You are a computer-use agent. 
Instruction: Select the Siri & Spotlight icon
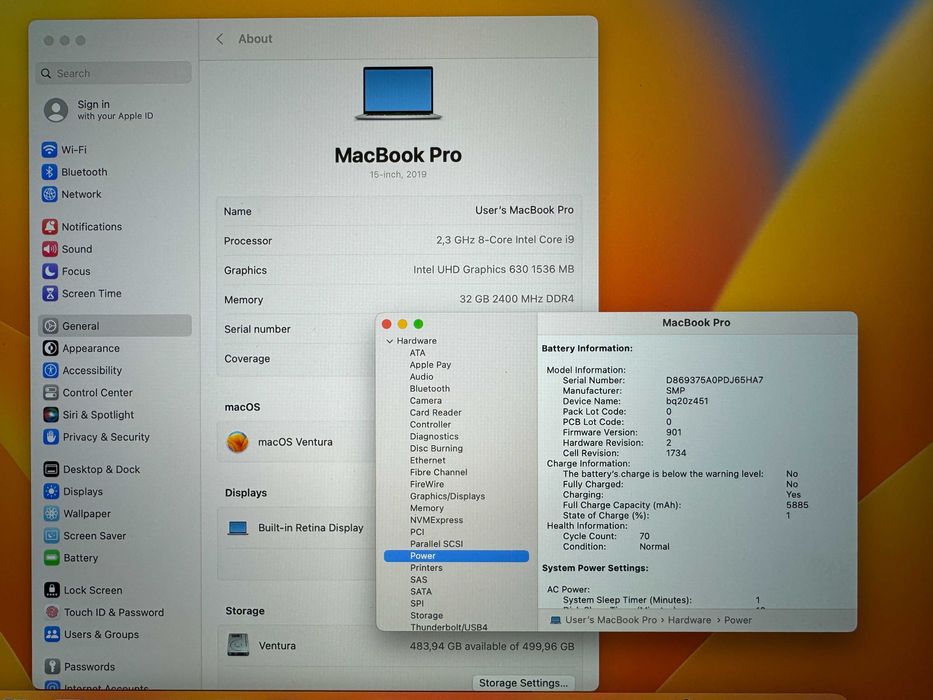click(51, 415)
